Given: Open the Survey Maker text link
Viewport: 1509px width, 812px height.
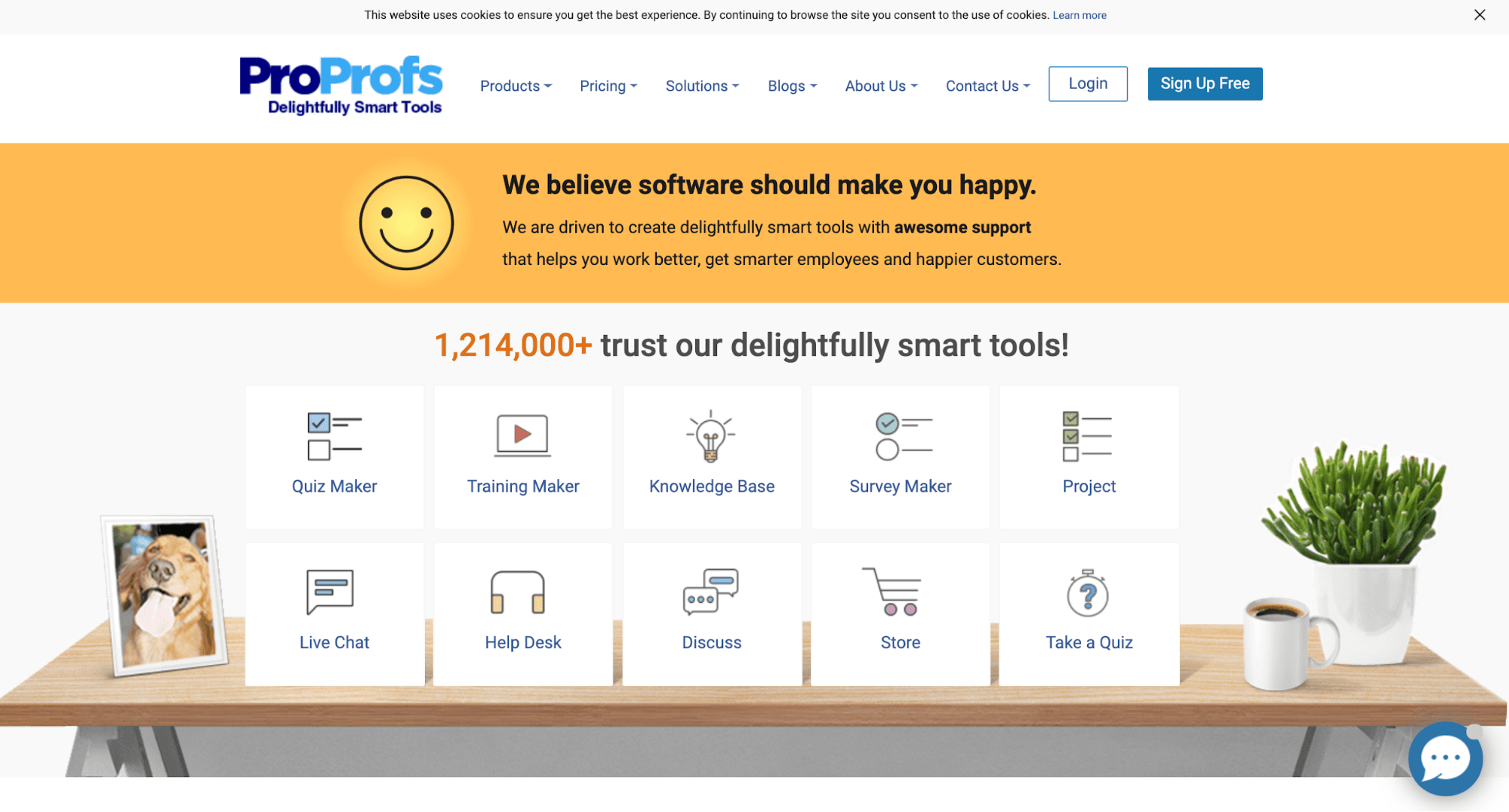Looking at the screenshot, I should click(x=901, y=486).
